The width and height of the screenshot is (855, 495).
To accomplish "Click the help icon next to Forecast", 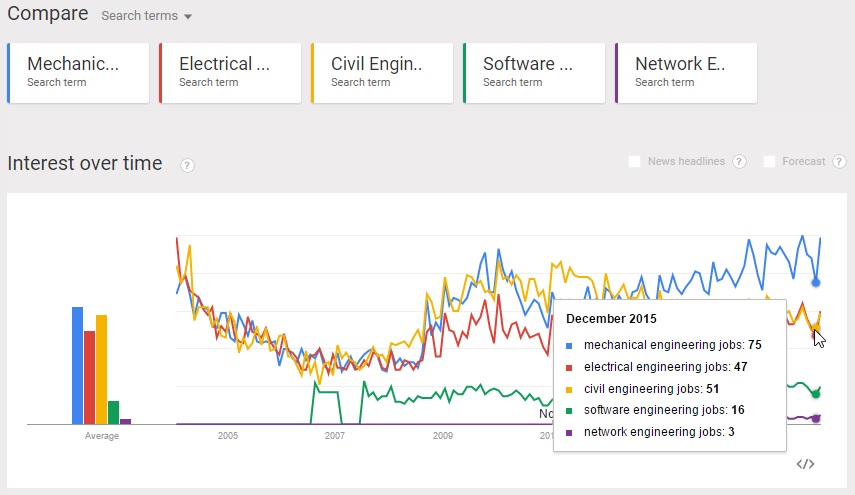I will coord(839,162).
